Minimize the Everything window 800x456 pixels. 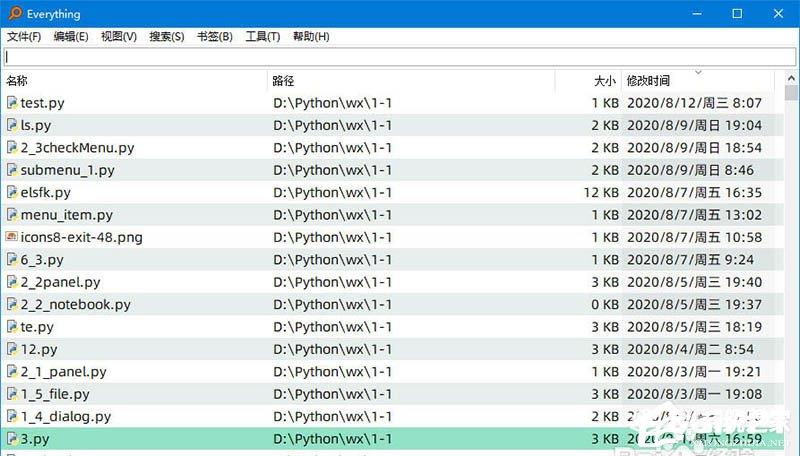point(697,14)
